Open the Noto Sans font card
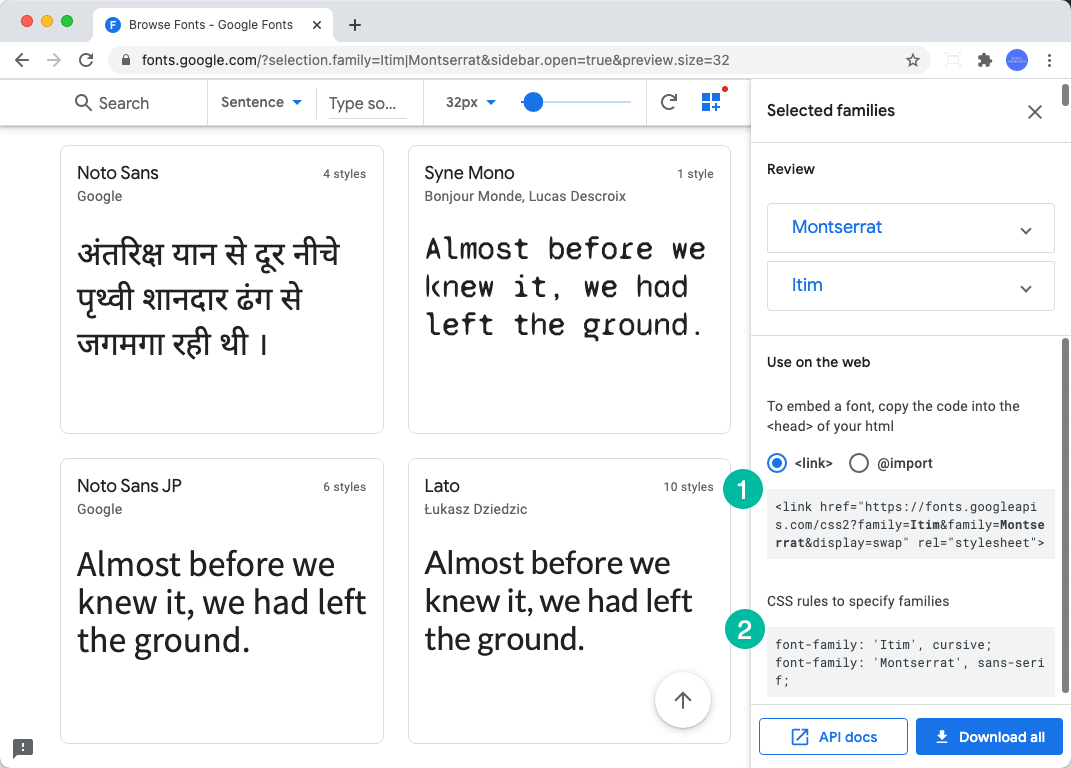This screenshot has width=1071, height=768. (x=222, y=289)
